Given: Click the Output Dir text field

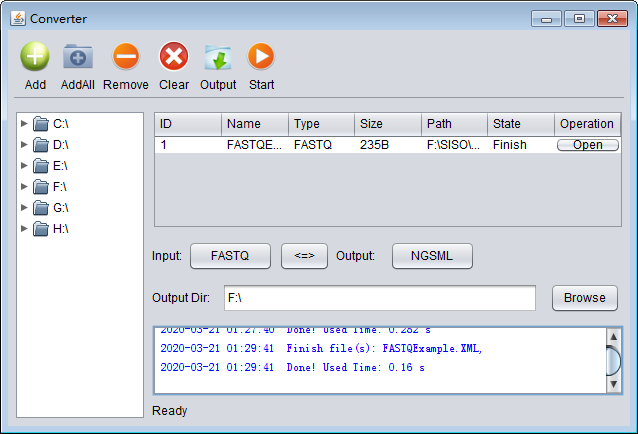Looking at the screenshot, I should pos(378,298).
